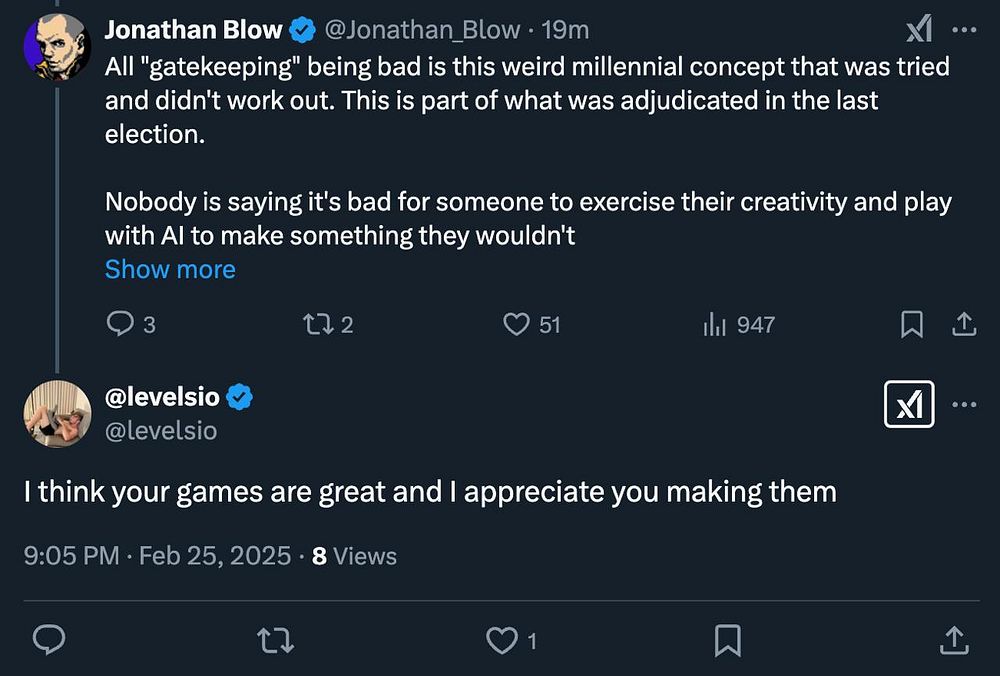This screenshot has width=1000, height=676.
Task: Expand post text with Show more
Action: point(170,270)
